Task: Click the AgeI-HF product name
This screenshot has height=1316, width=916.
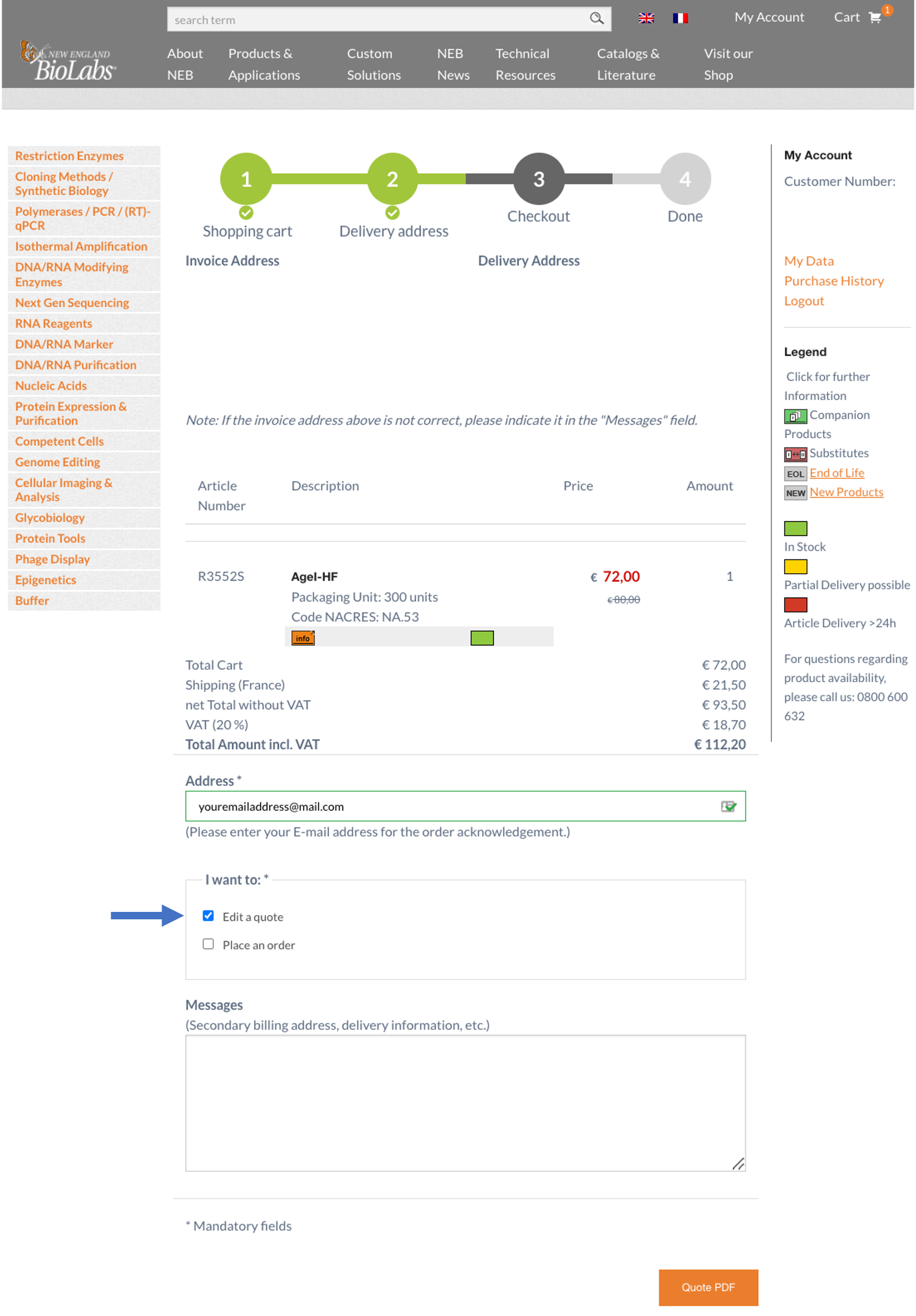Action: click(314, 576)
